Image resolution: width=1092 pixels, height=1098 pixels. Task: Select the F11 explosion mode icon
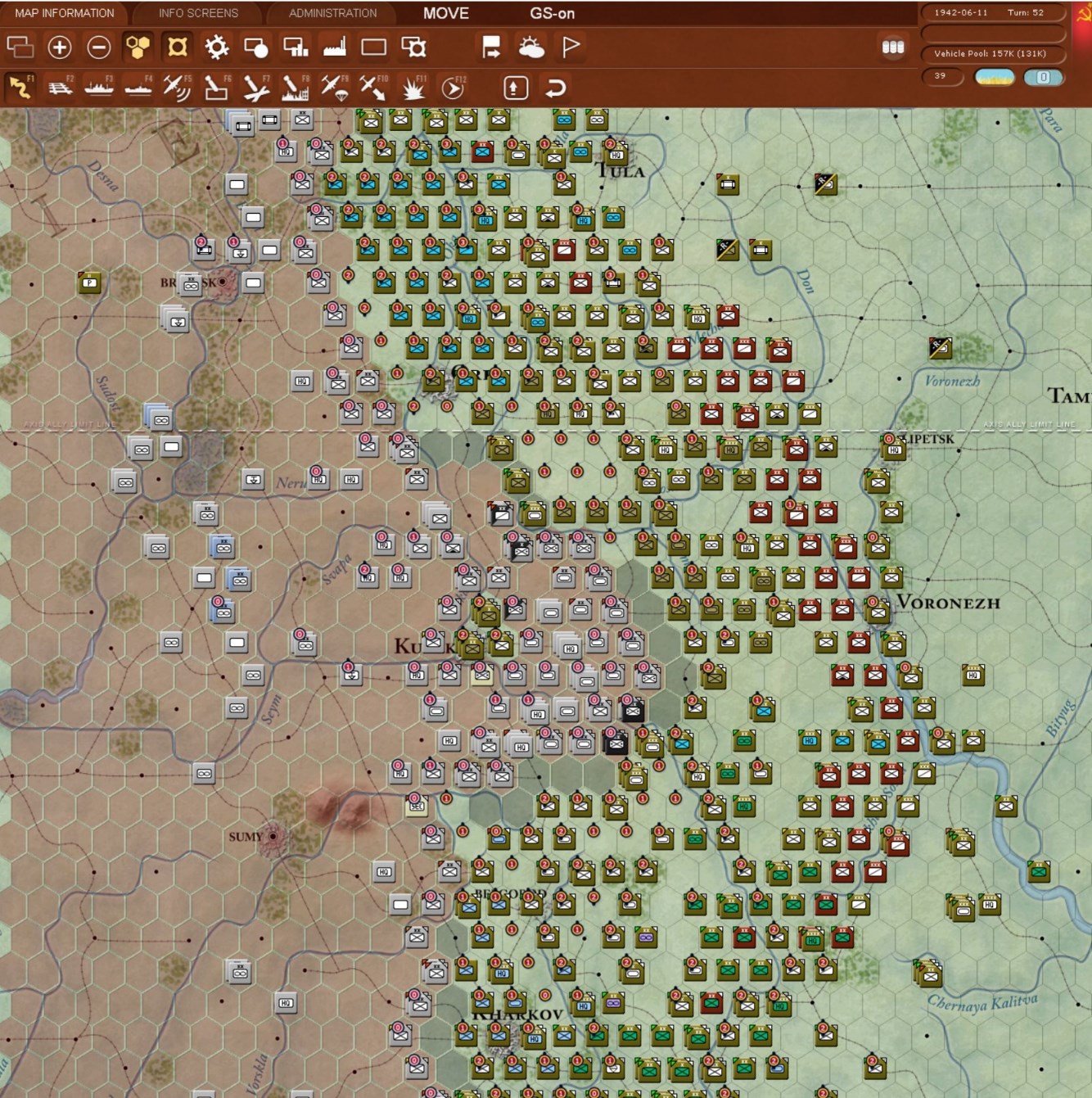click(413, 88)
